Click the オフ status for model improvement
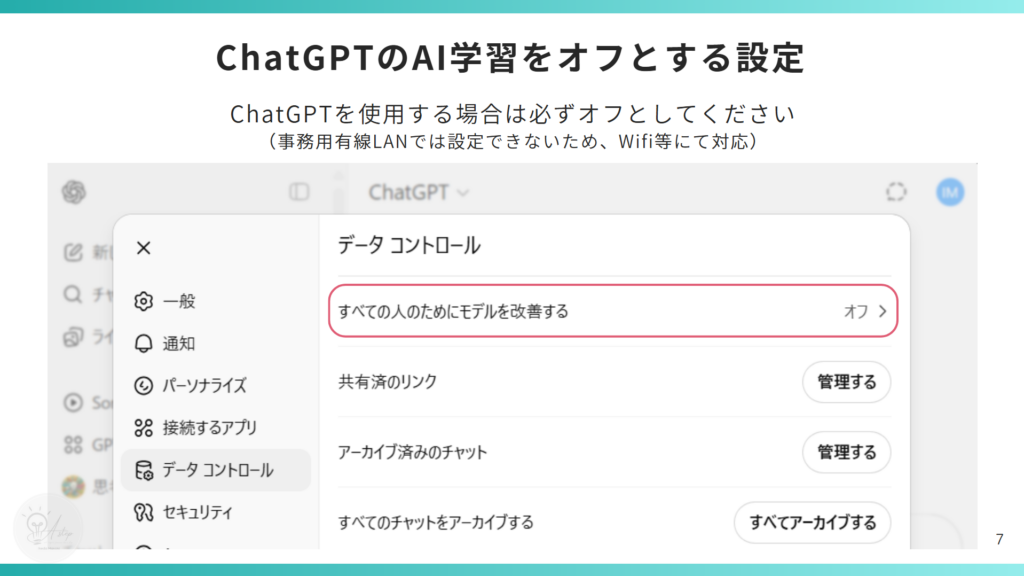1024x576 pixels. pyautogui.click(x=855, y=311)
